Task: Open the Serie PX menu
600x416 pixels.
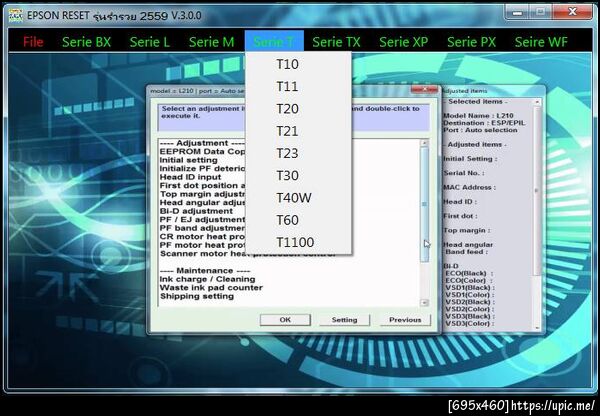Action: tap(471, 42)
